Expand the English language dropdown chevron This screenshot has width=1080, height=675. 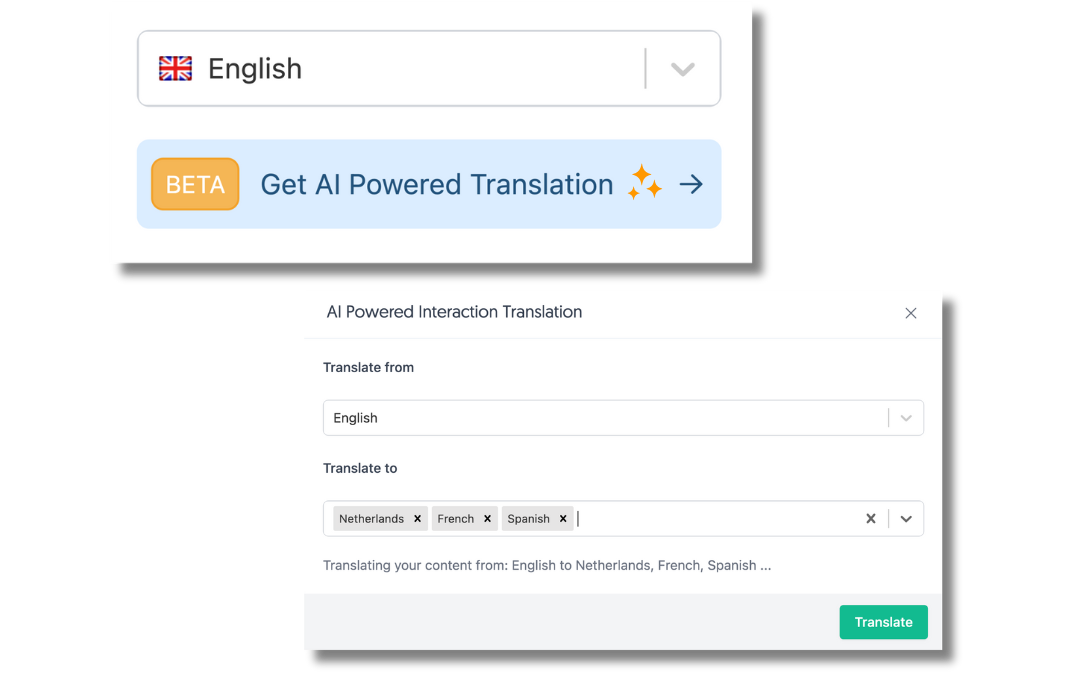682,69
